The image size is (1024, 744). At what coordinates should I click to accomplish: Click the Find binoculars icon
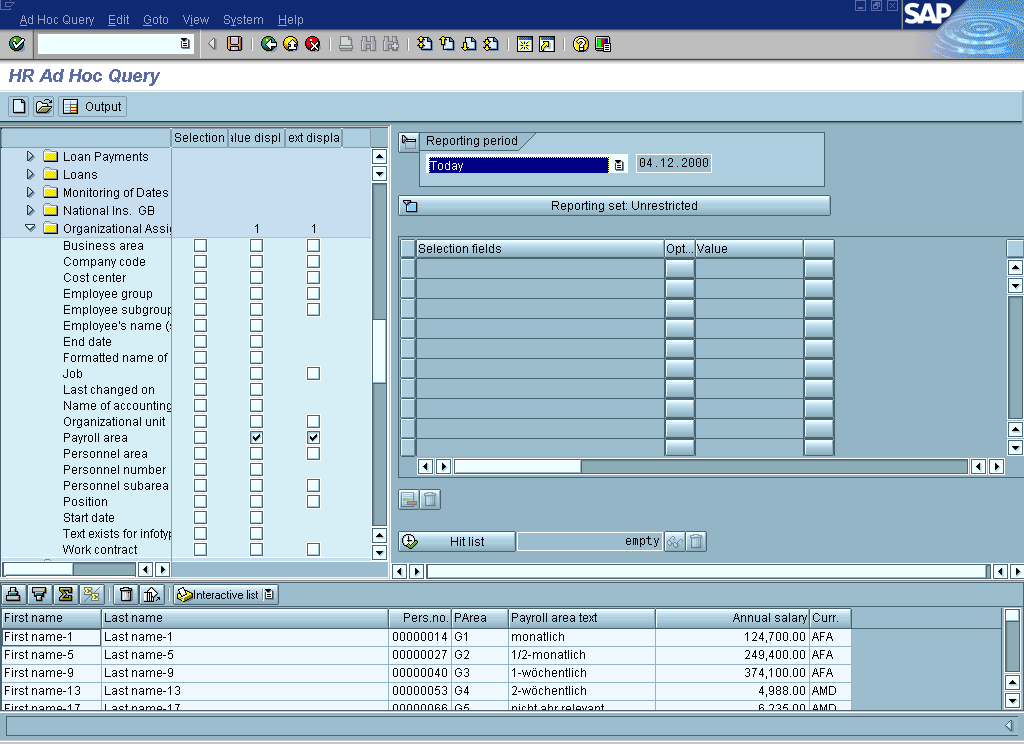click(x=368, y=44)
